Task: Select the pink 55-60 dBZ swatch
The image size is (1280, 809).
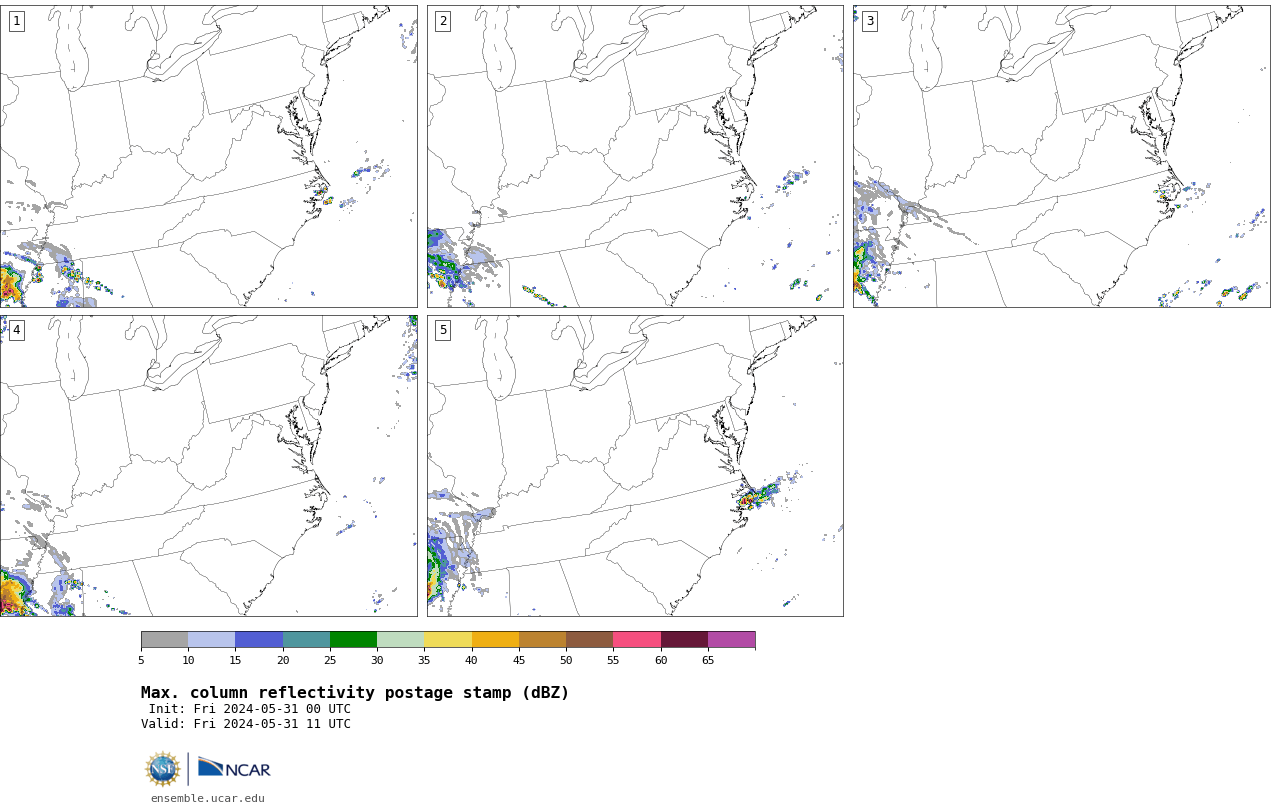Action: (x=637, y=640)
